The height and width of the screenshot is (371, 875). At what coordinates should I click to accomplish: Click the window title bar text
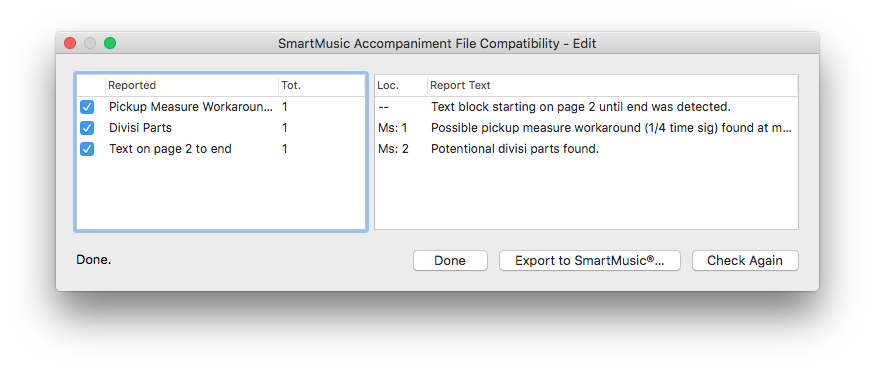(x=437, y=43)
